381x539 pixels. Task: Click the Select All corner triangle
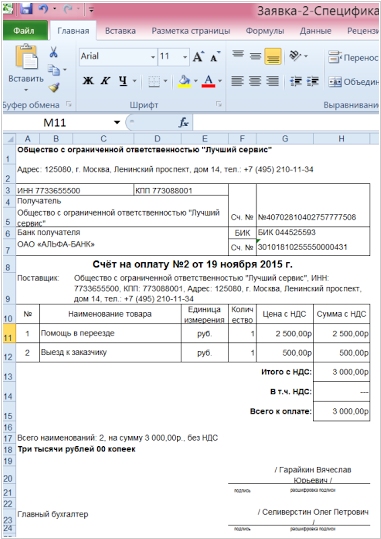pos(10,139)
